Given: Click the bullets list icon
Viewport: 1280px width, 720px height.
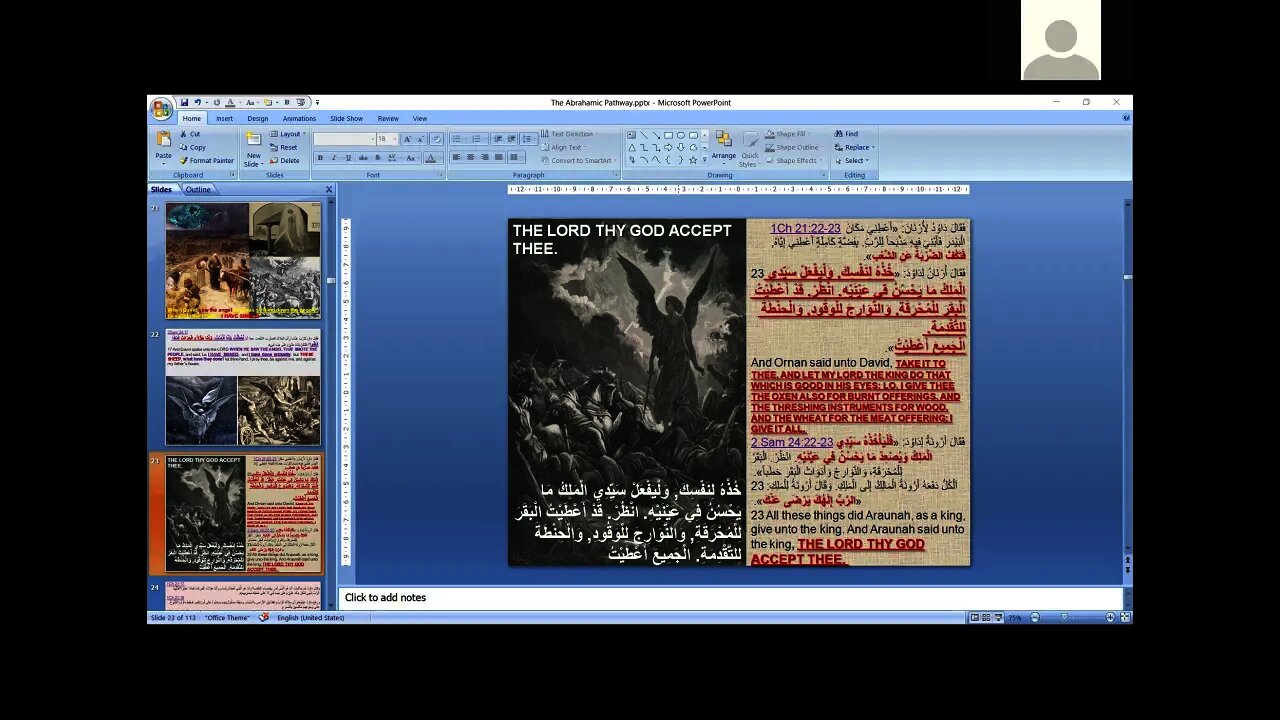Looking at the screenshot, I should coord(457,139).
